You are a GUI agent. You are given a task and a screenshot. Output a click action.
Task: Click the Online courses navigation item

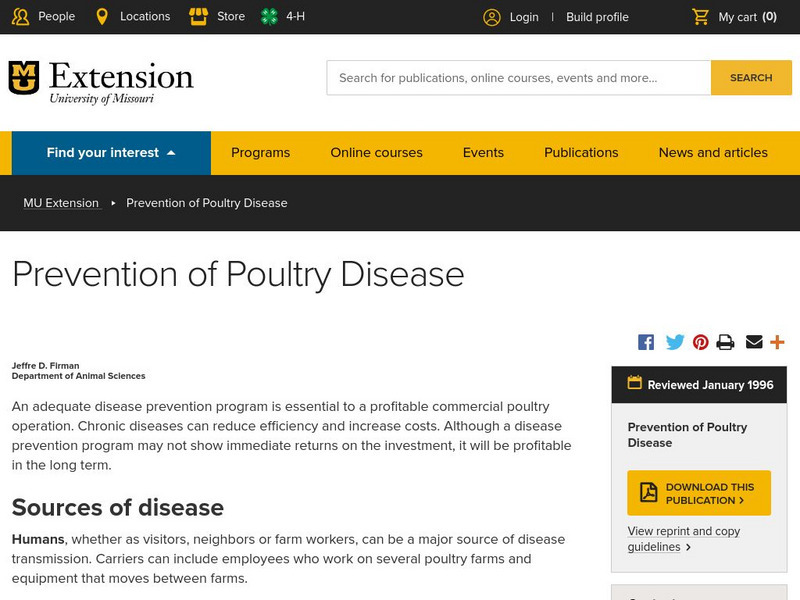click(377, 152)
